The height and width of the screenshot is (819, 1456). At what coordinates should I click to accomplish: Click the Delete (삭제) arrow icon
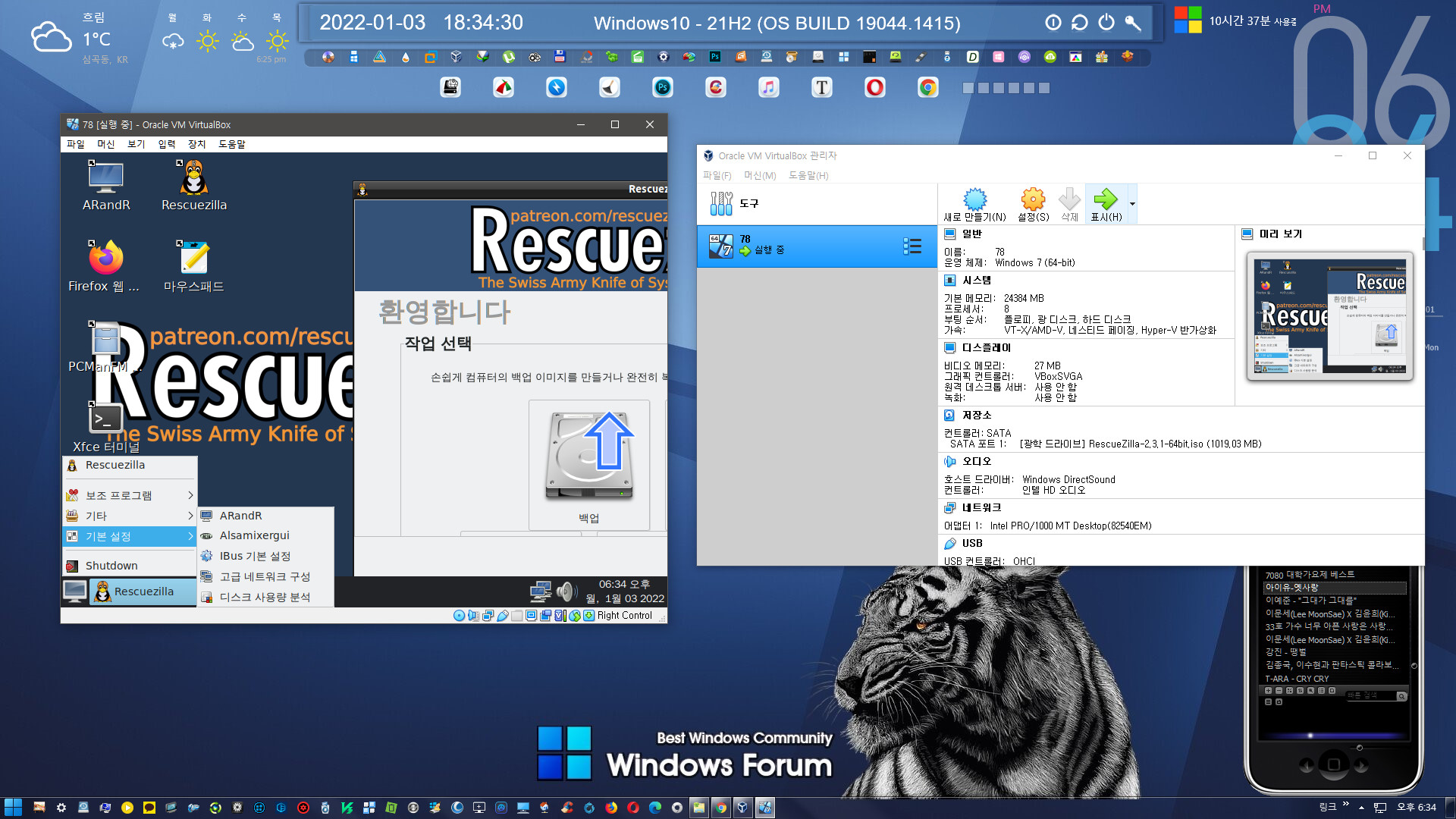pos(1069,203)
